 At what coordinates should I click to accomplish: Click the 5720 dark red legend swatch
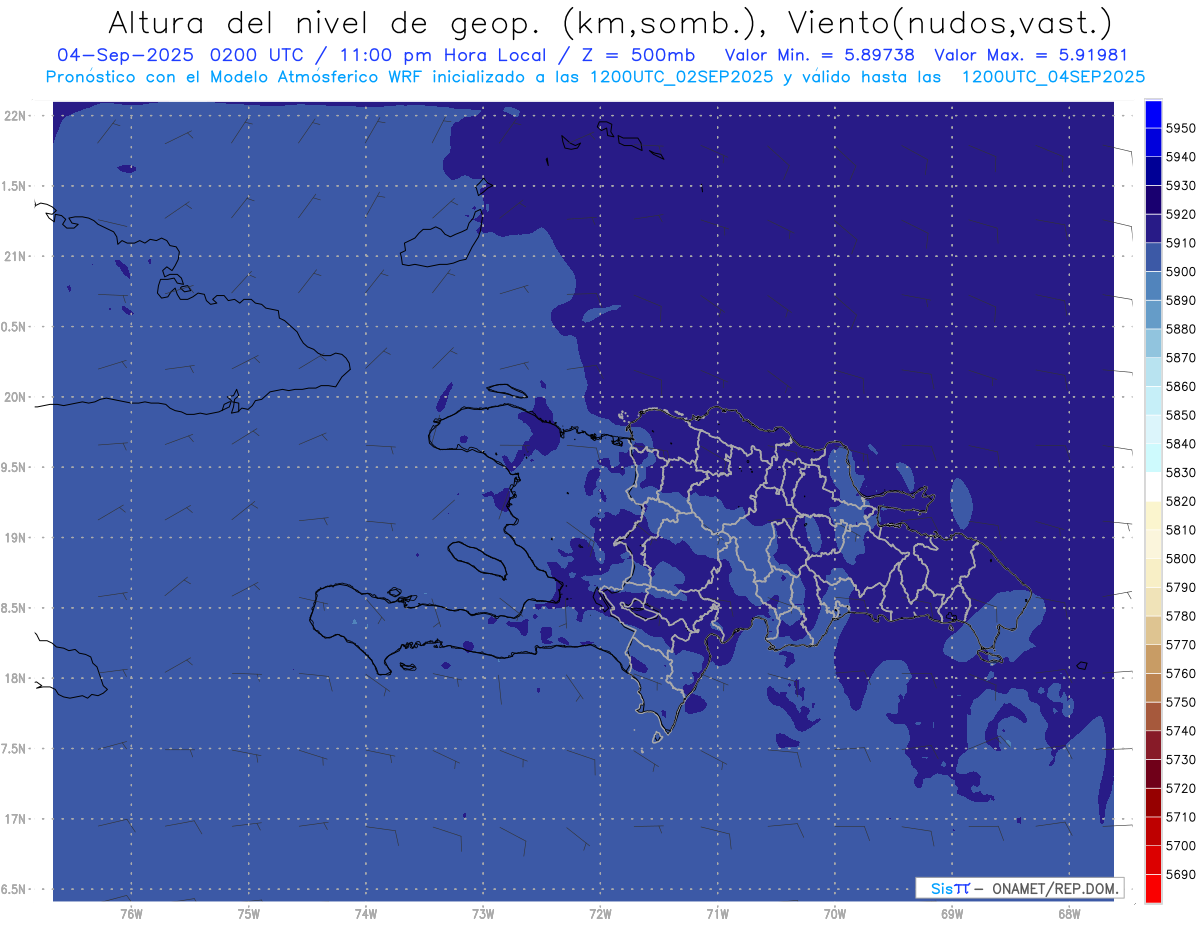(1153, 774)
